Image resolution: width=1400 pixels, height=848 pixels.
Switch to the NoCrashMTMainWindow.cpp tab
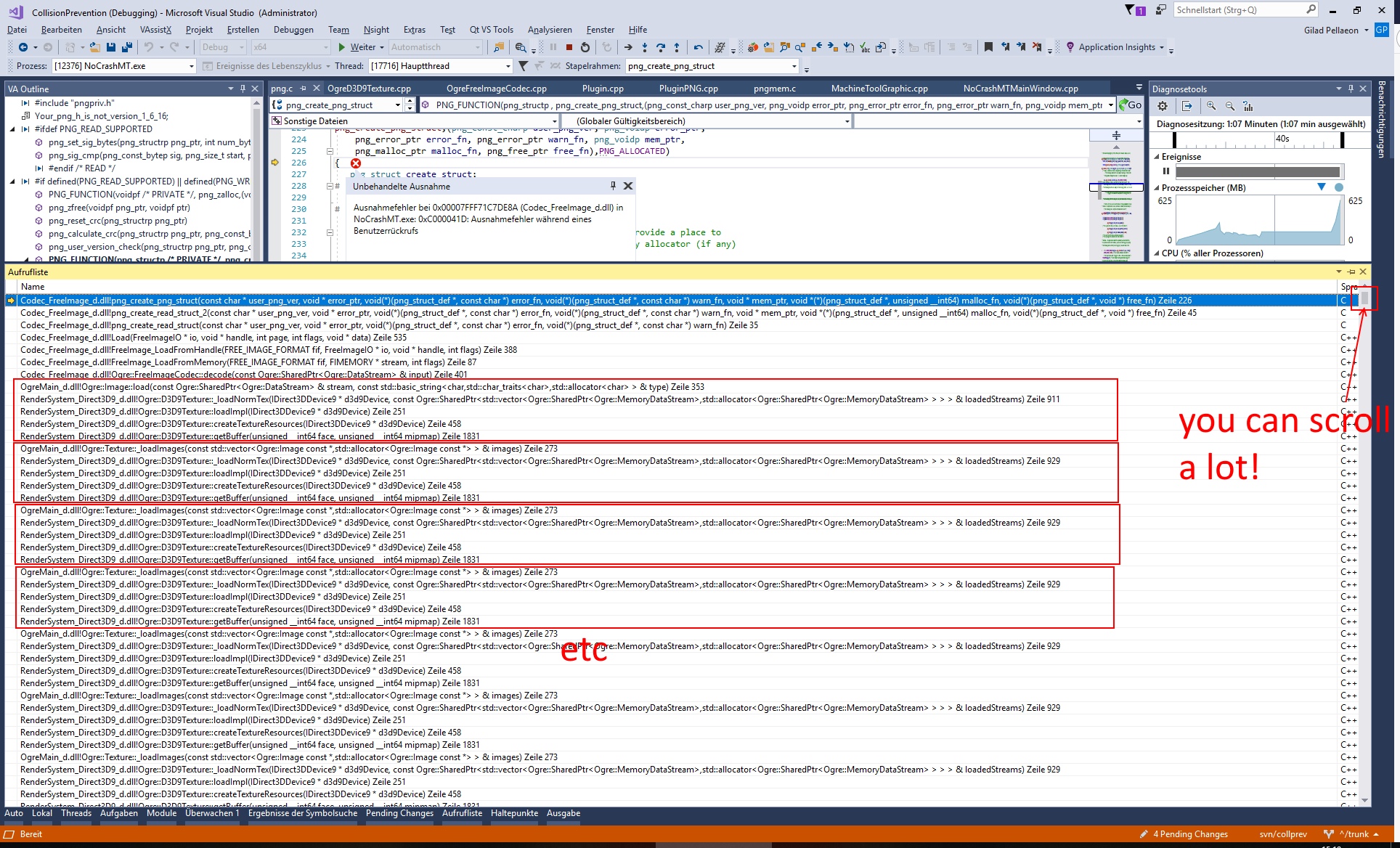[1020, 89]
